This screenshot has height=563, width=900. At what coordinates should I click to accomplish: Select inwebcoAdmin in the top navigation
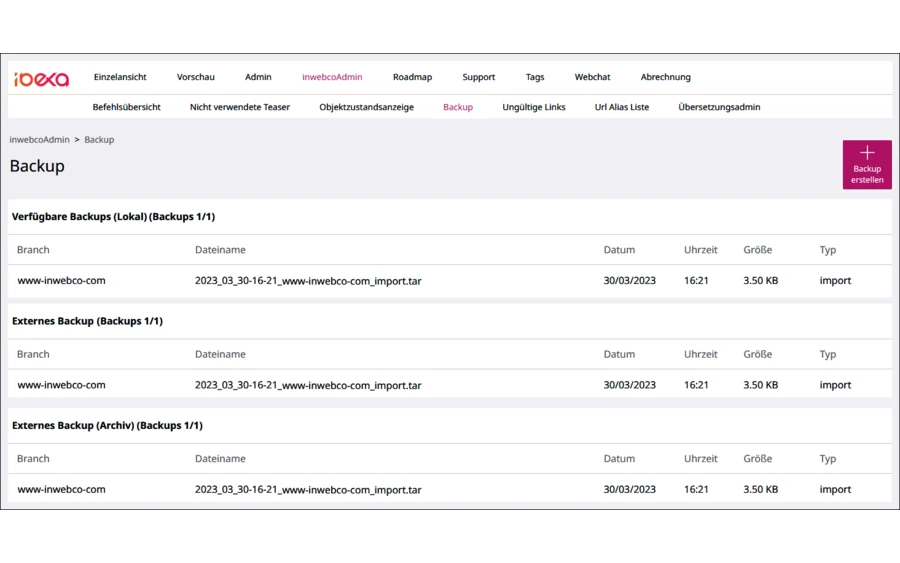332,77
